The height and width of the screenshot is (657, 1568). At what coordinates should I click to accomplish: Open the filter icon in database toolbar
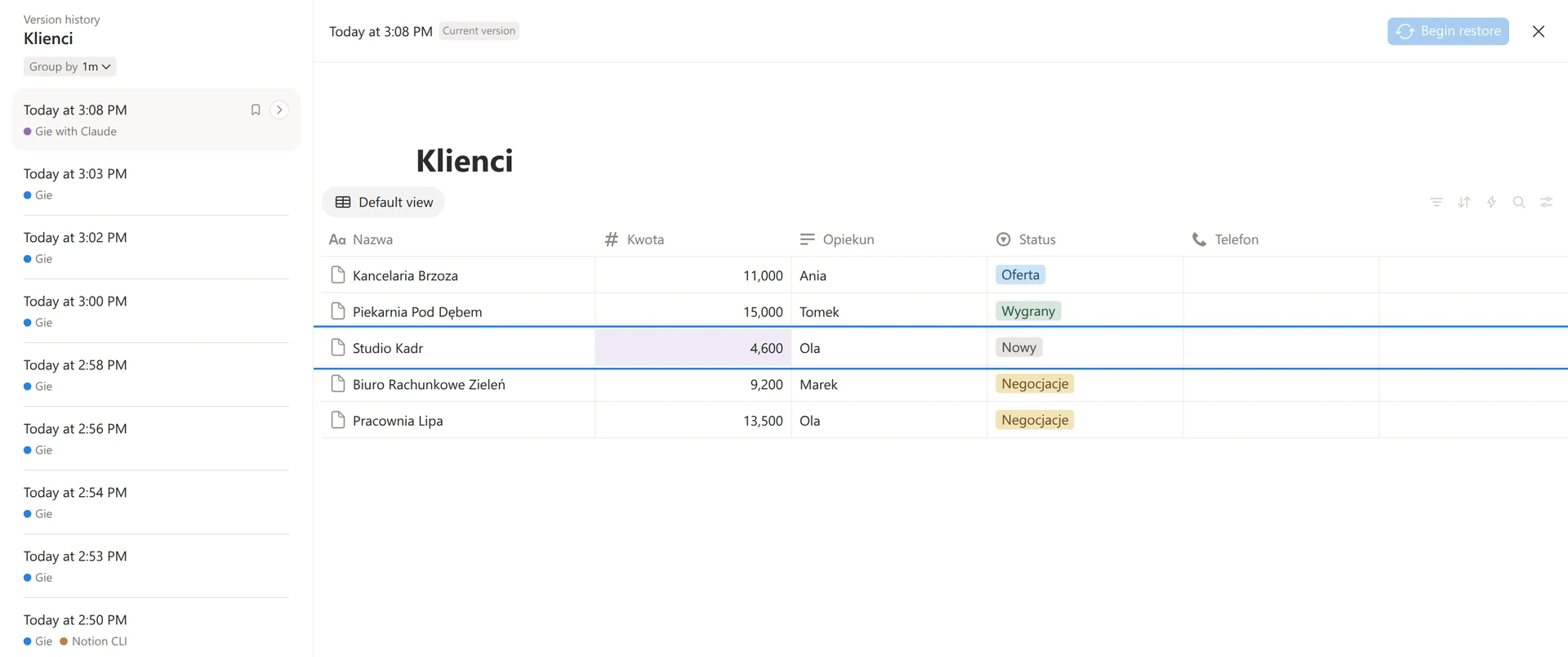(1437, 202)
